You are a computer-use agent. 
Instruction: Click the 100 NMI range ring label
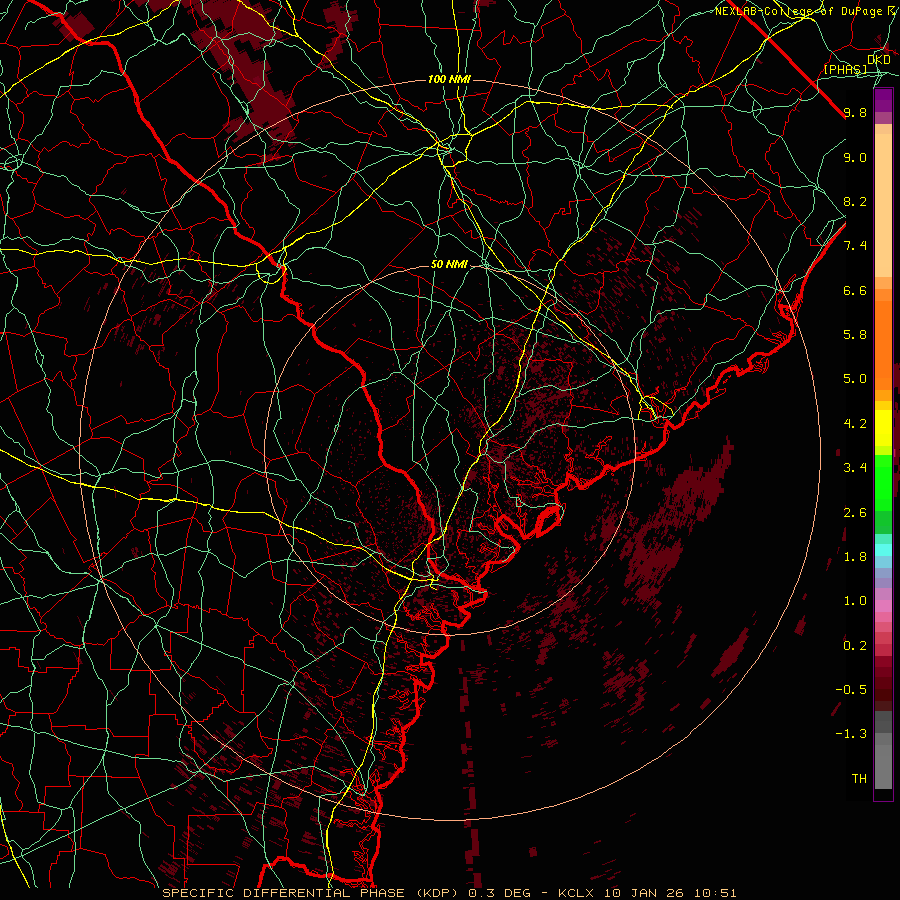[x=449, y=79]
